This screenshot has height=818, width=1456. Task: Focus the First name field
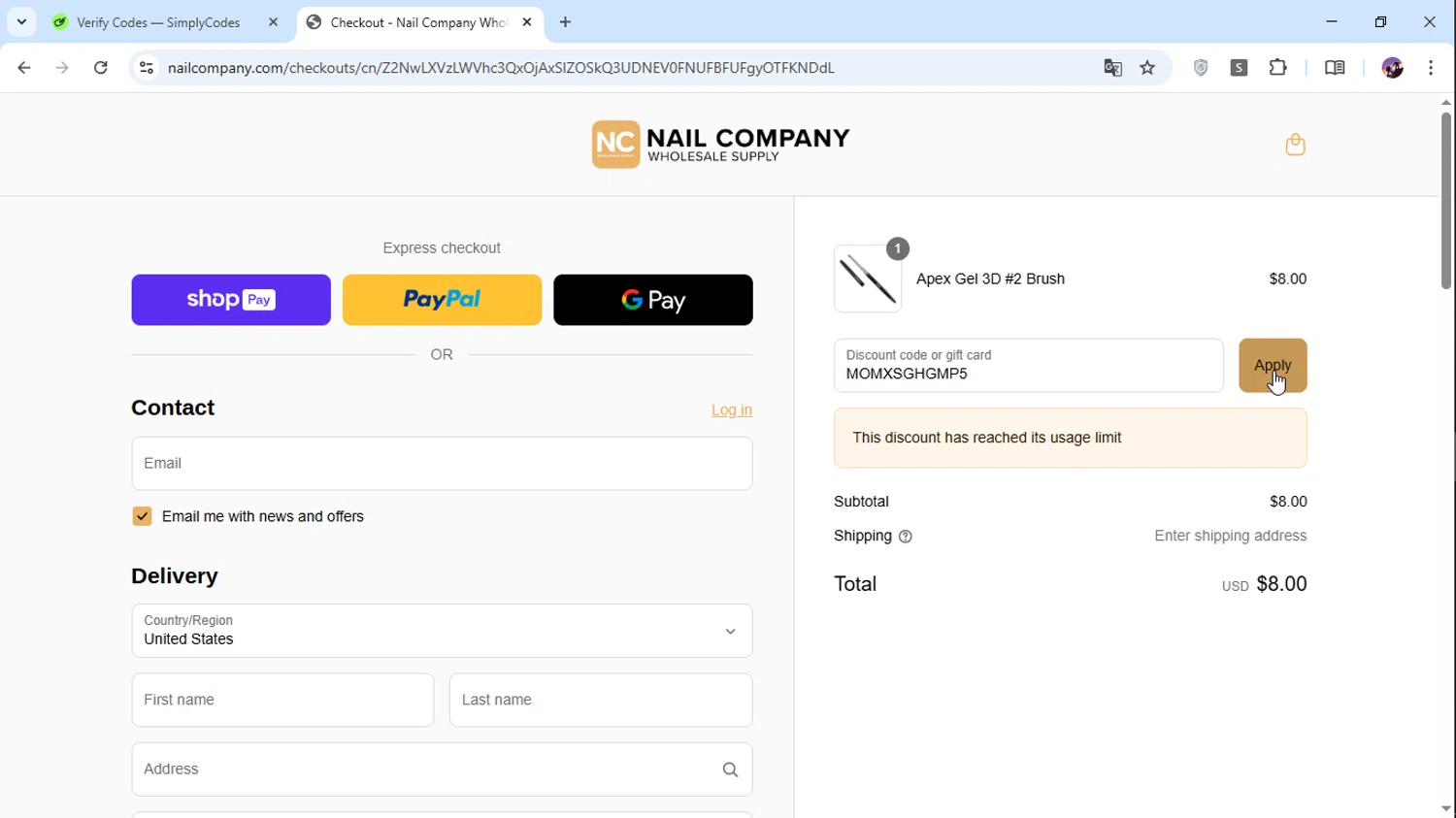[282, 700]
